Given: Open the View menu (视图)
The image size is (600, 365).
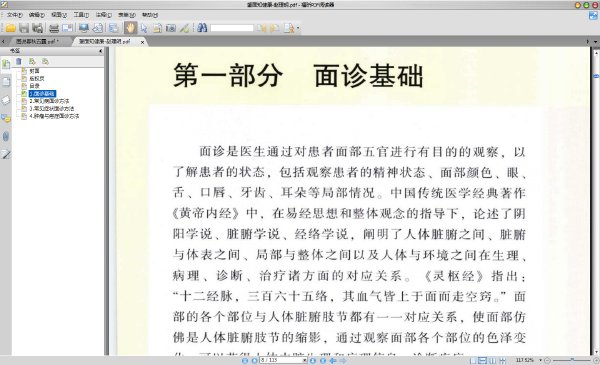Looking at the screenshot, I should pos(59,15).
